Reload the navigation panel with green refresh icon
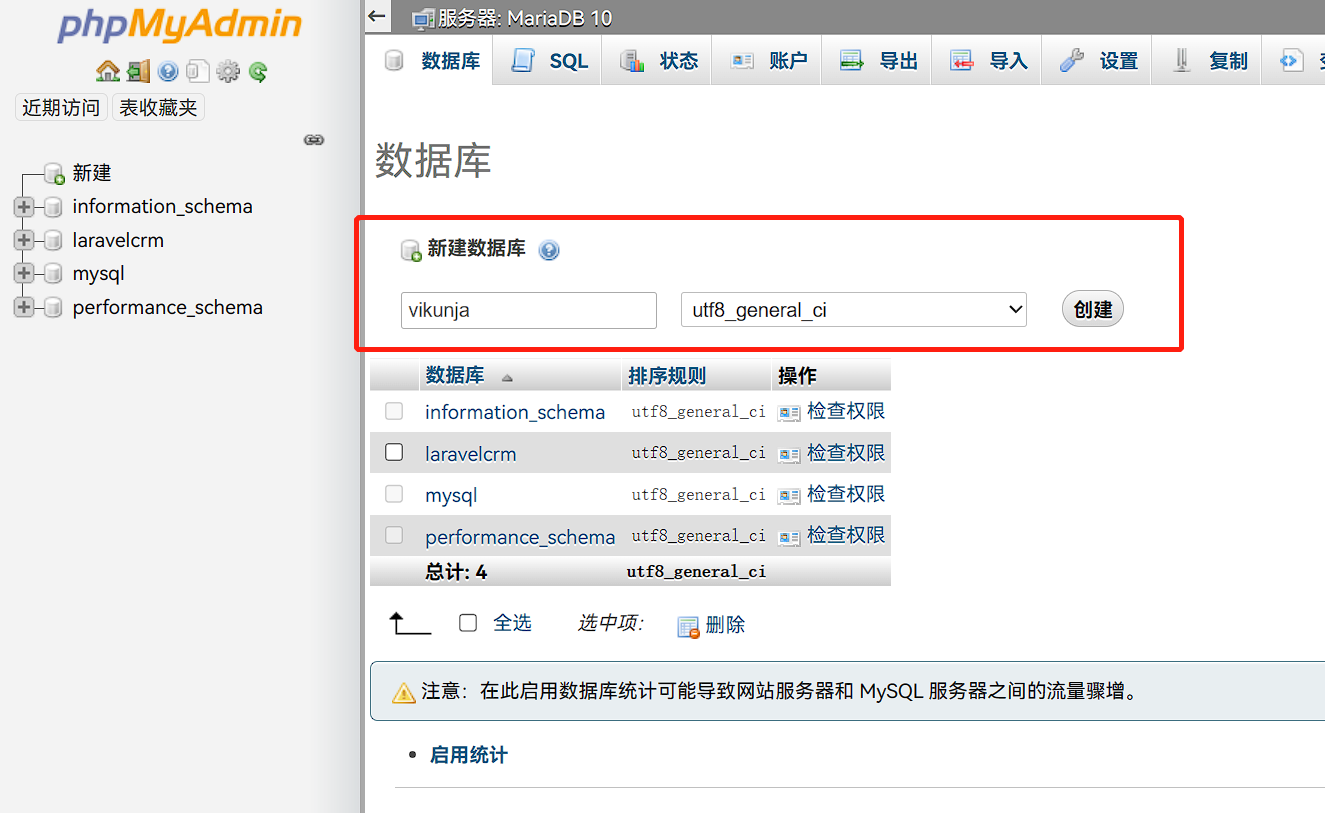This screenshot has width=1325, height=813. (258, 71)
